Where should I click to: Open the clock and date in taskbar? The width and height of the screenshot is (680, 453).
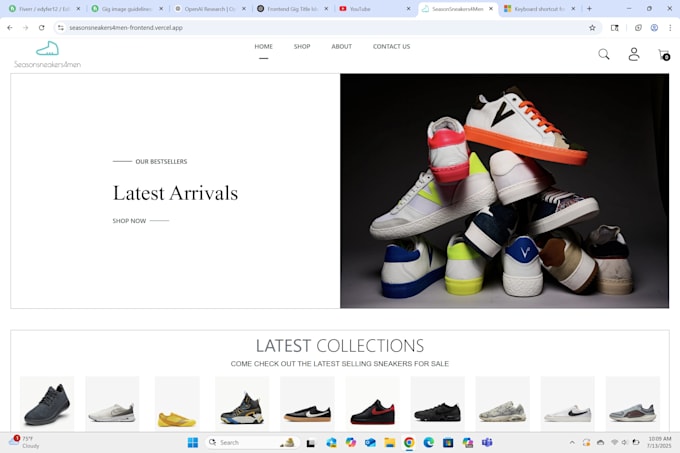point(659,442)
